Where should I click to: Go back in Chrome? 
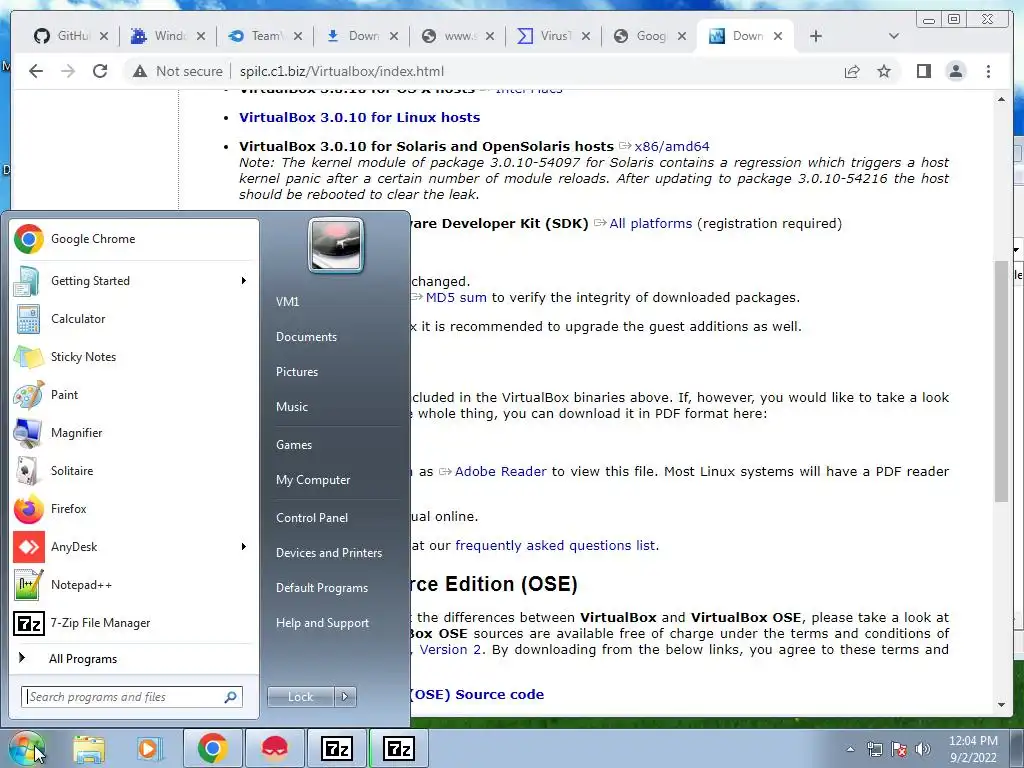tap(36, 71)
